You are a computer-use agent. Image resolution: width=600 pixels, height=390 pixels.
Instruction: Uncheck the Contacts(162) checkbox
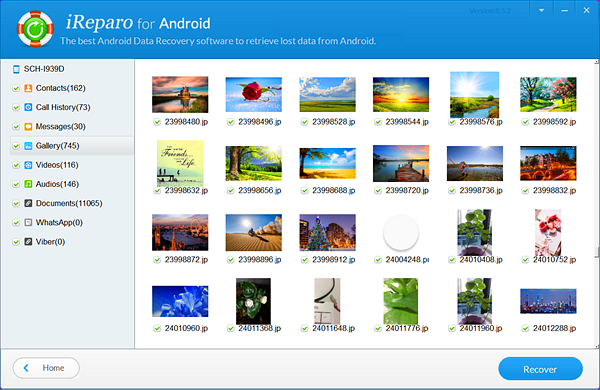(16, 88)
